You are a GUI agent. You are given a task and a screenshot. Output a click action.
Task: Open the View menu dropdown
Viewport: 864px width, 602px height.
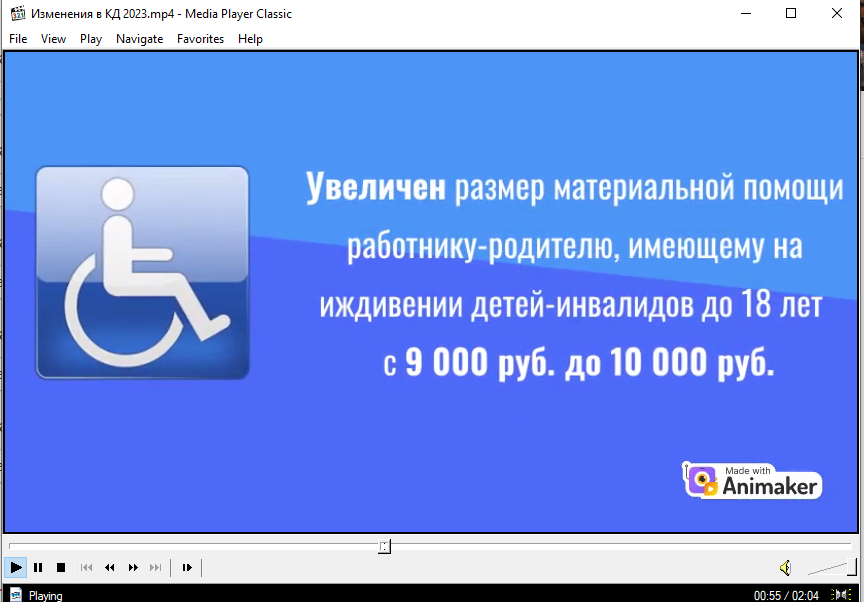53,38
